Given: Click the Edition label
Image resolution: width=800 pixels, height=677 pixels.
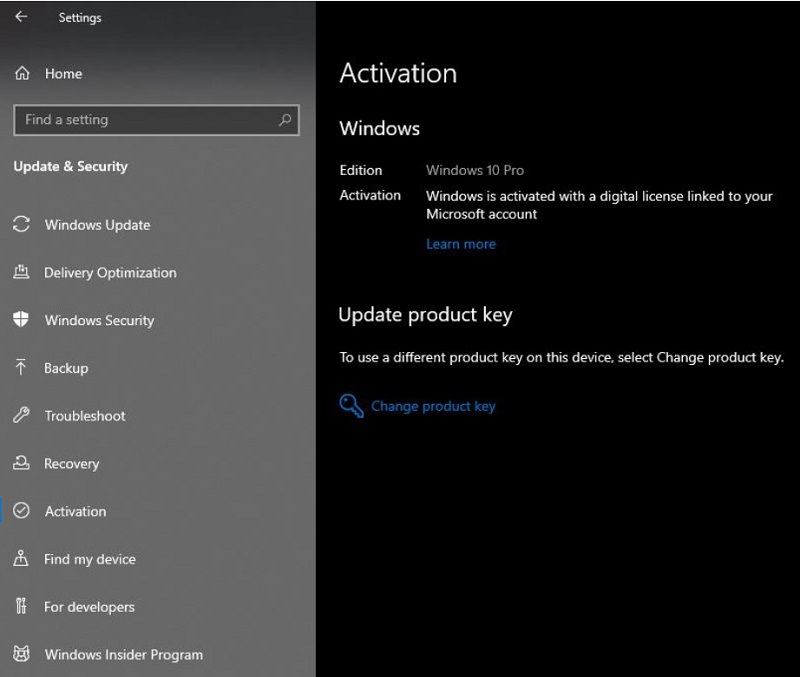Looking at the screenshot, I should 361,170.
